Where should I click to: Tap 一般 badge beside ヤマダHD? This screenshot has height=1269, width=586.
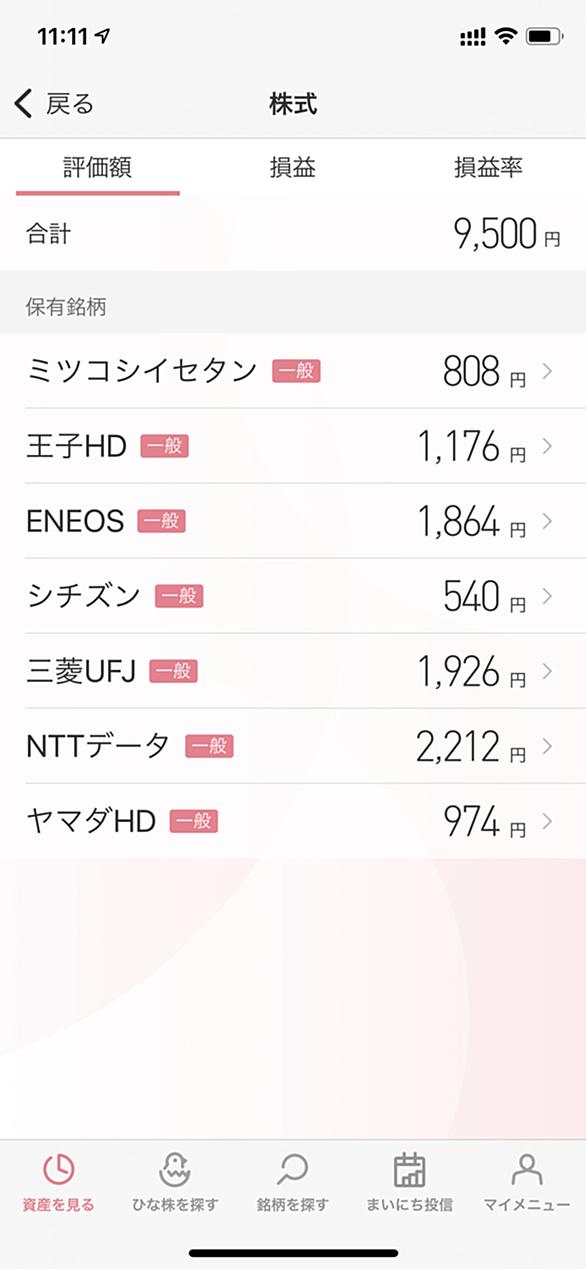click(193, 822)
